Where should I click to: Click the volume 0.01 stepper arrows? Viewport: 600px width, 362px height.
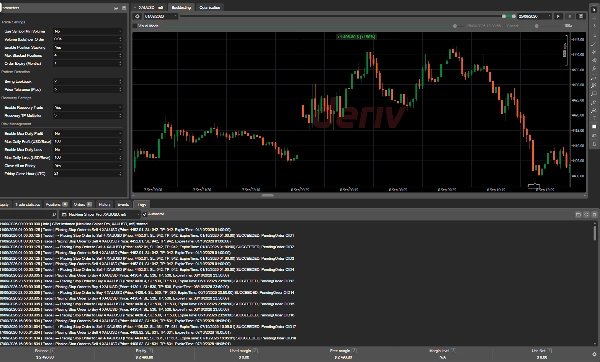point(120,39)
